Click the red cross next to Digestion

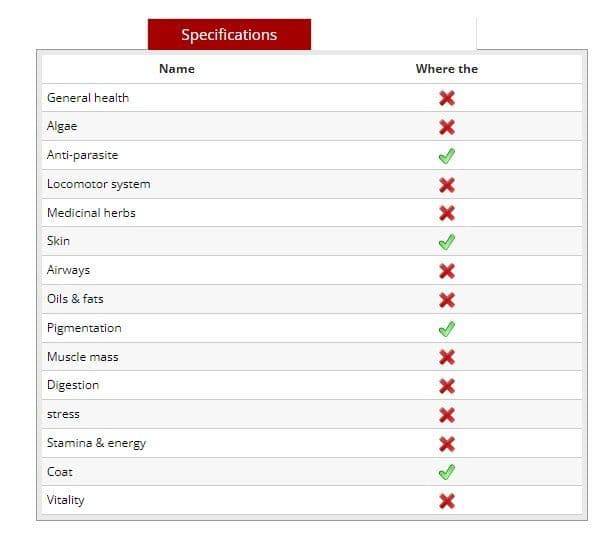(x=447, y=386)
